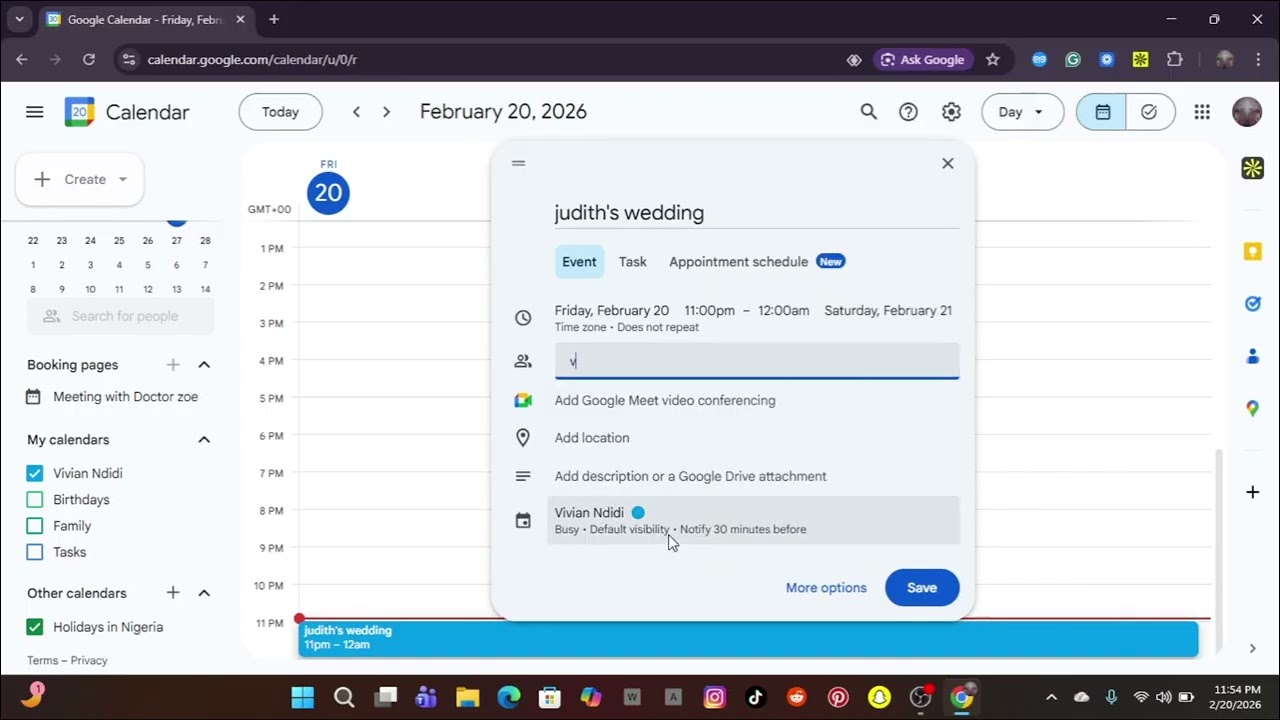The width and height of the screenshot is (1280, 720).
Task: Check the Birthdays calendar
Action: point(35,499)
